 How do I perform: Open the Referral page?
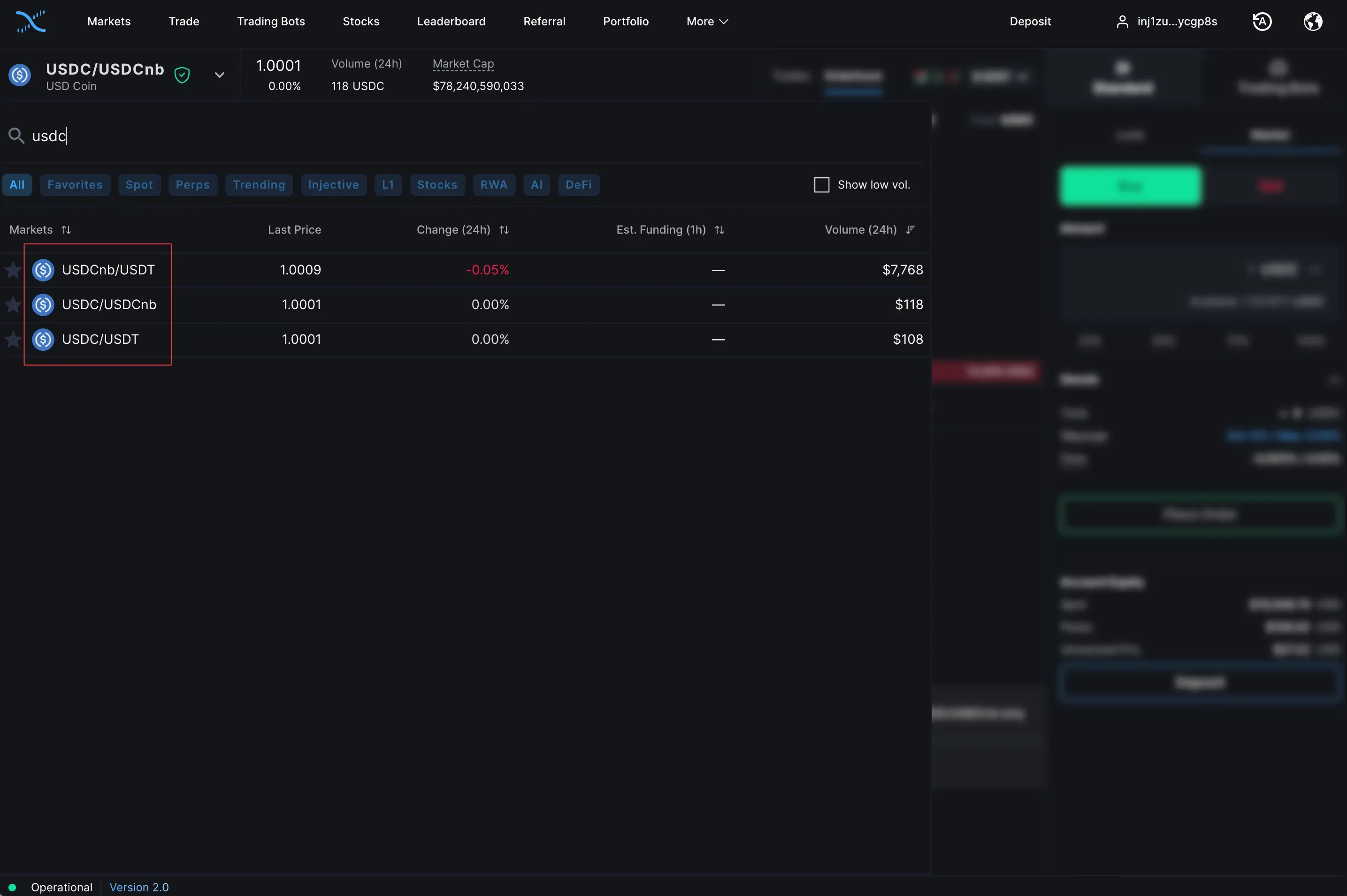pos(544,22)
